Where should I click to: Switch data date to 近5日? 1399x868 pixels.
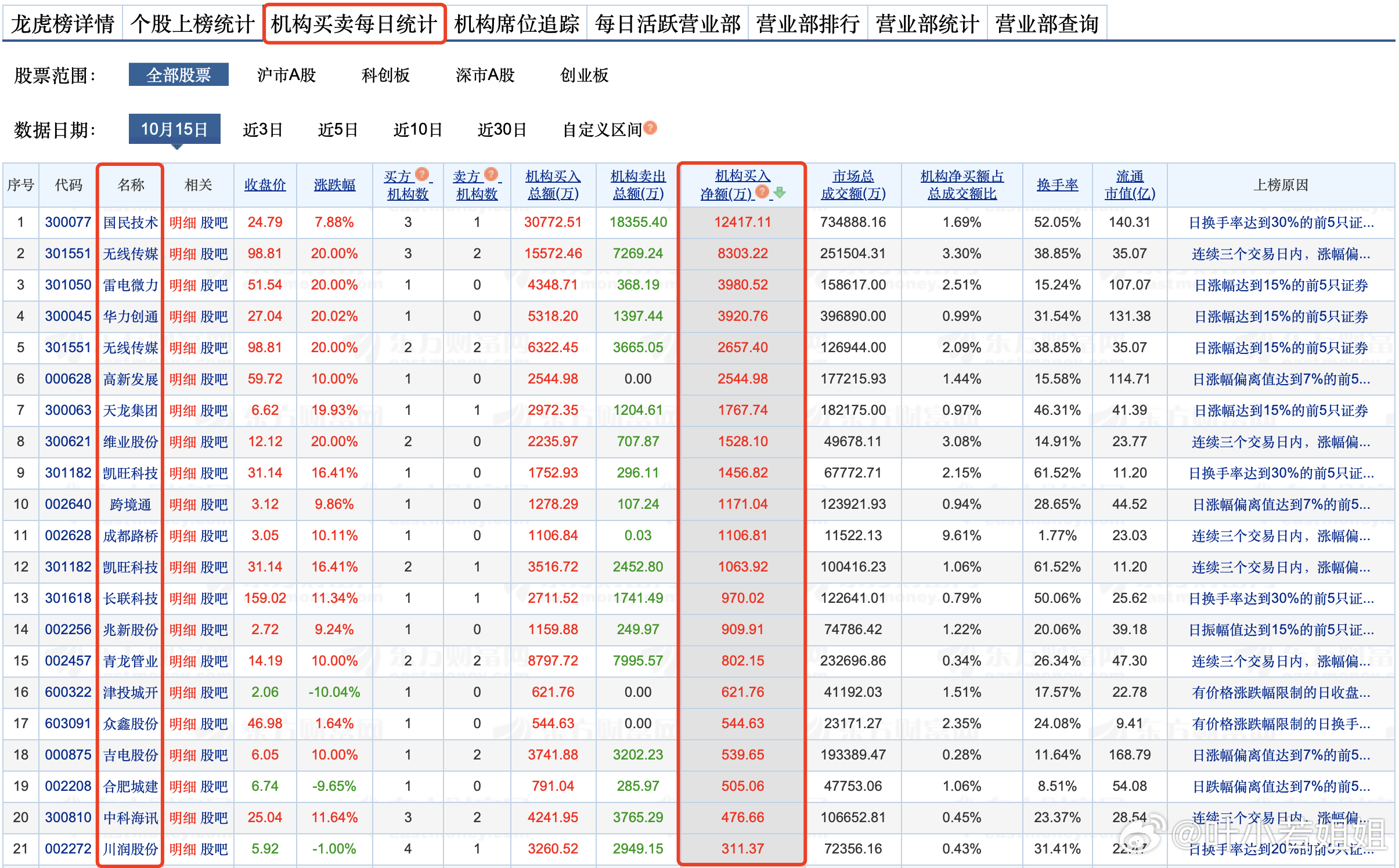tap(338, 129)
